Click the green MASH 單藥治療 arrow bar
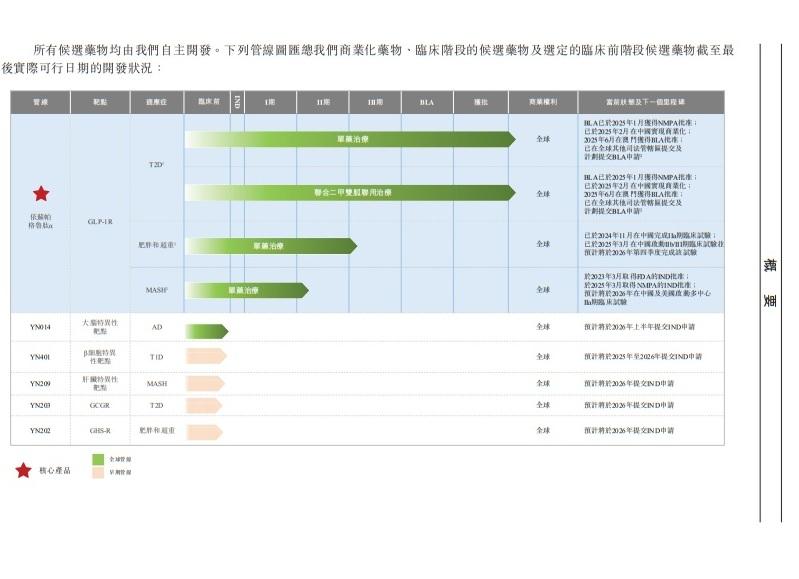The width and height of the screenshot is (799, 579). (247, 290)
